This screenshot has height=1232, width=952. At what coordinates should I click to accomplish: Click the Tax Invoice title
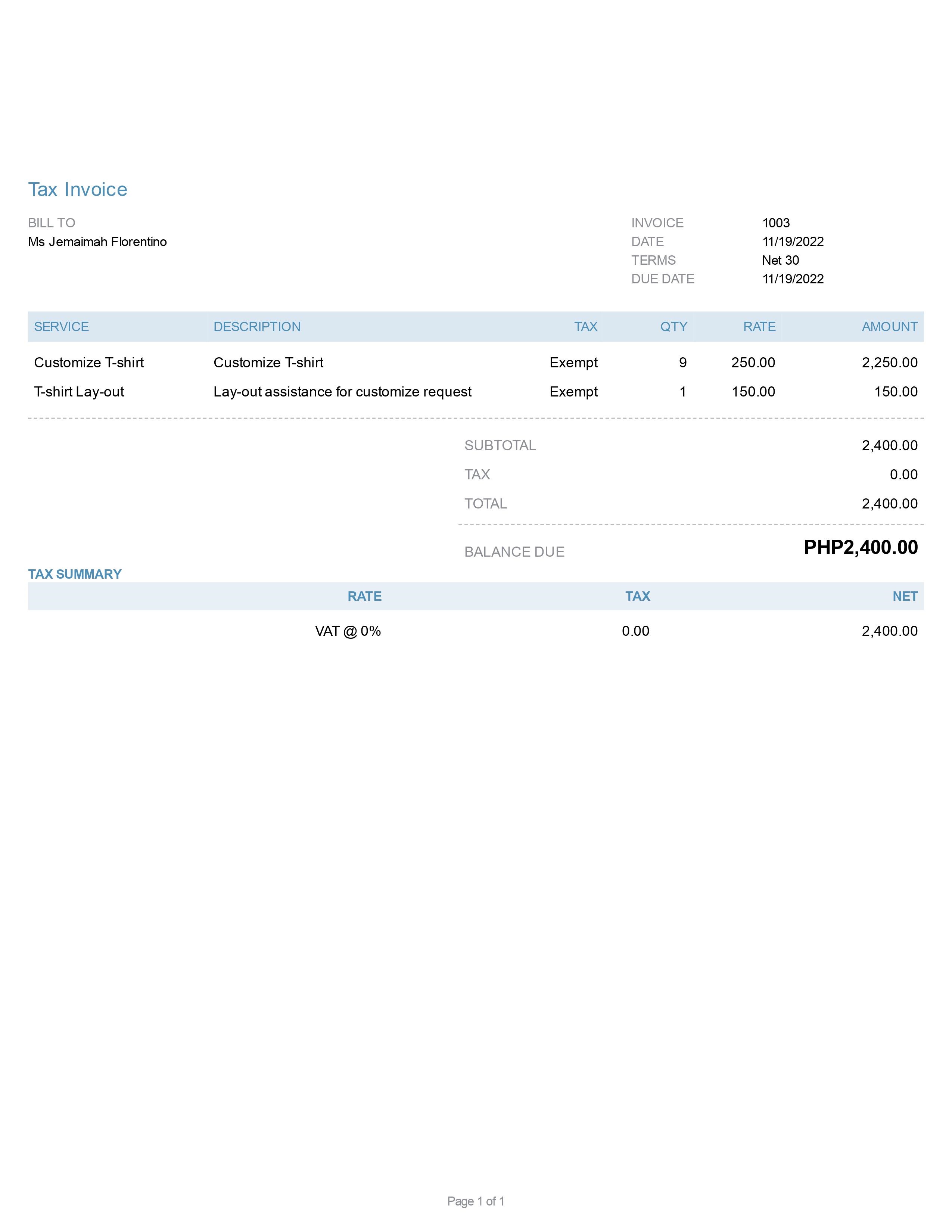(78, 190)
